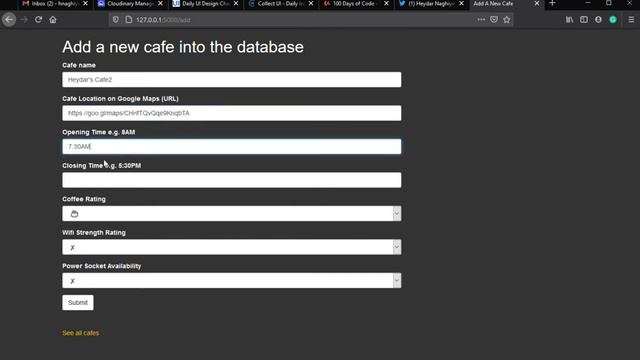The image size is (640, 360).
Task: Toggle the sidebar icon in toolbar
Action: pyautogui.click(x=584, y=20)
